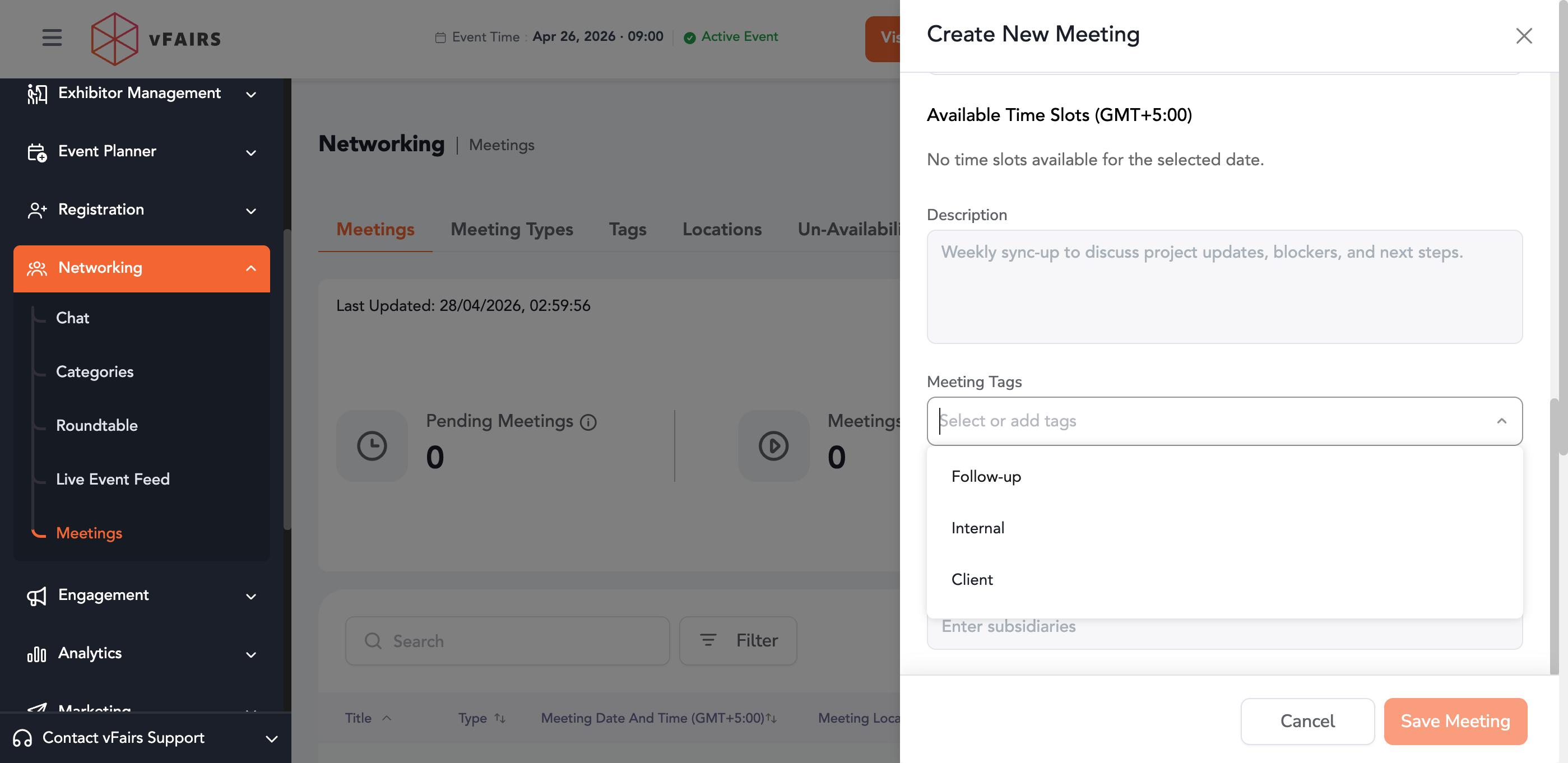Image resolution: width=1568 pixels, height=763 pixels.
Task: Click the hamburger menu icon
Action: coord(52,38)
